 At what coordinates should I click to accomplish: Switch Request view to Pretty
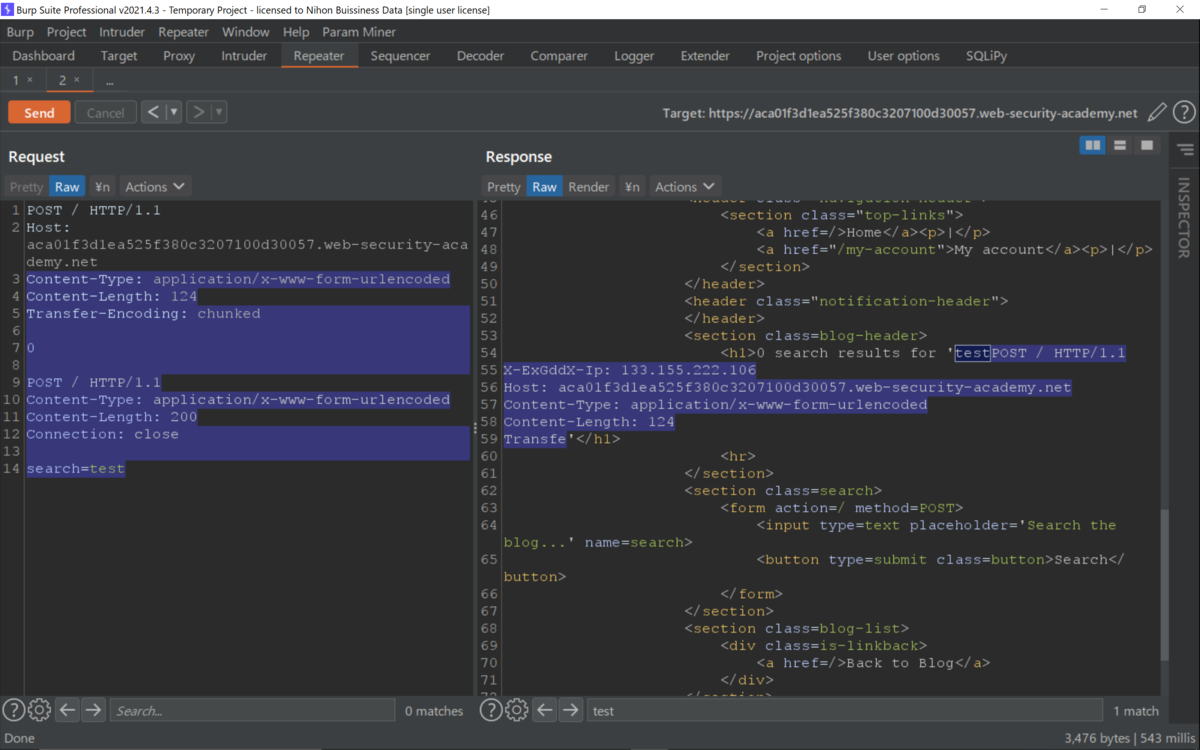pos(26,186)
